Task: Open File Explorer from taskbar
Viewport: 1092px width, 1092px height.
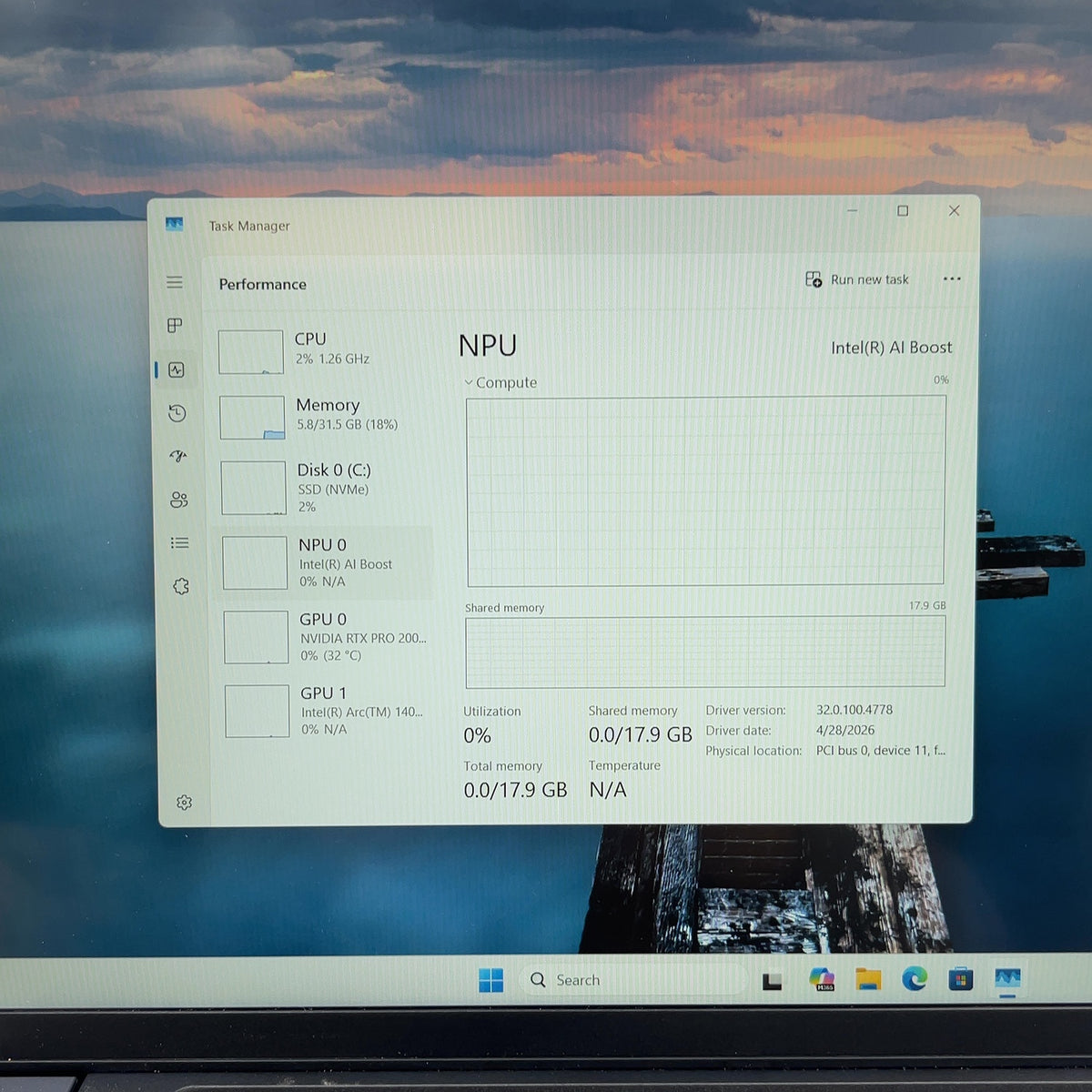Action: coord(868,979)
